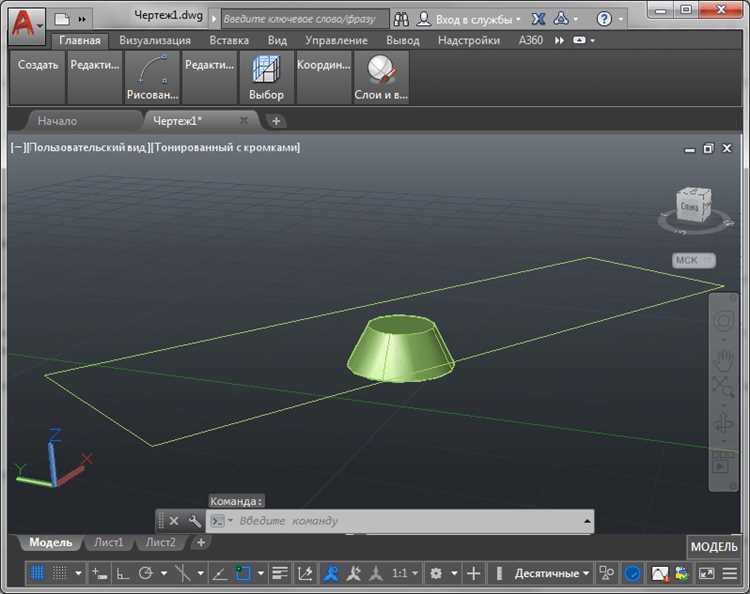
Task: Click the navigation bar Pan hand icon
Action: [x=723, y=361]
